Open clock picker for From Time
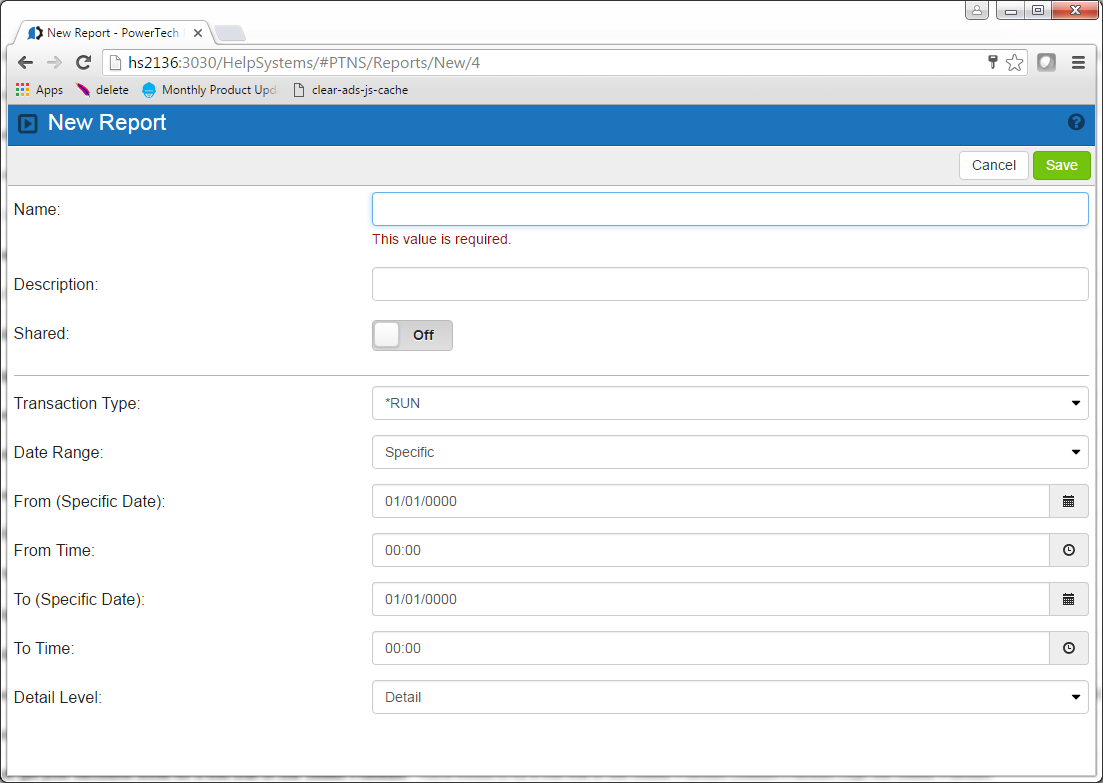Image resolution: width=1103 pixels, height=783 pixels. 1068,550
